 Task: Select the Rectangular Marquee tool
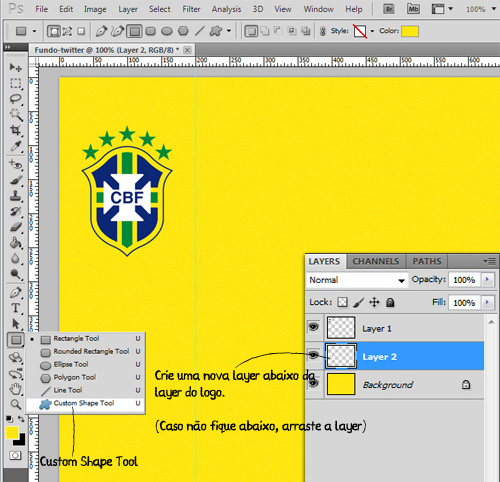coord(15,83)
